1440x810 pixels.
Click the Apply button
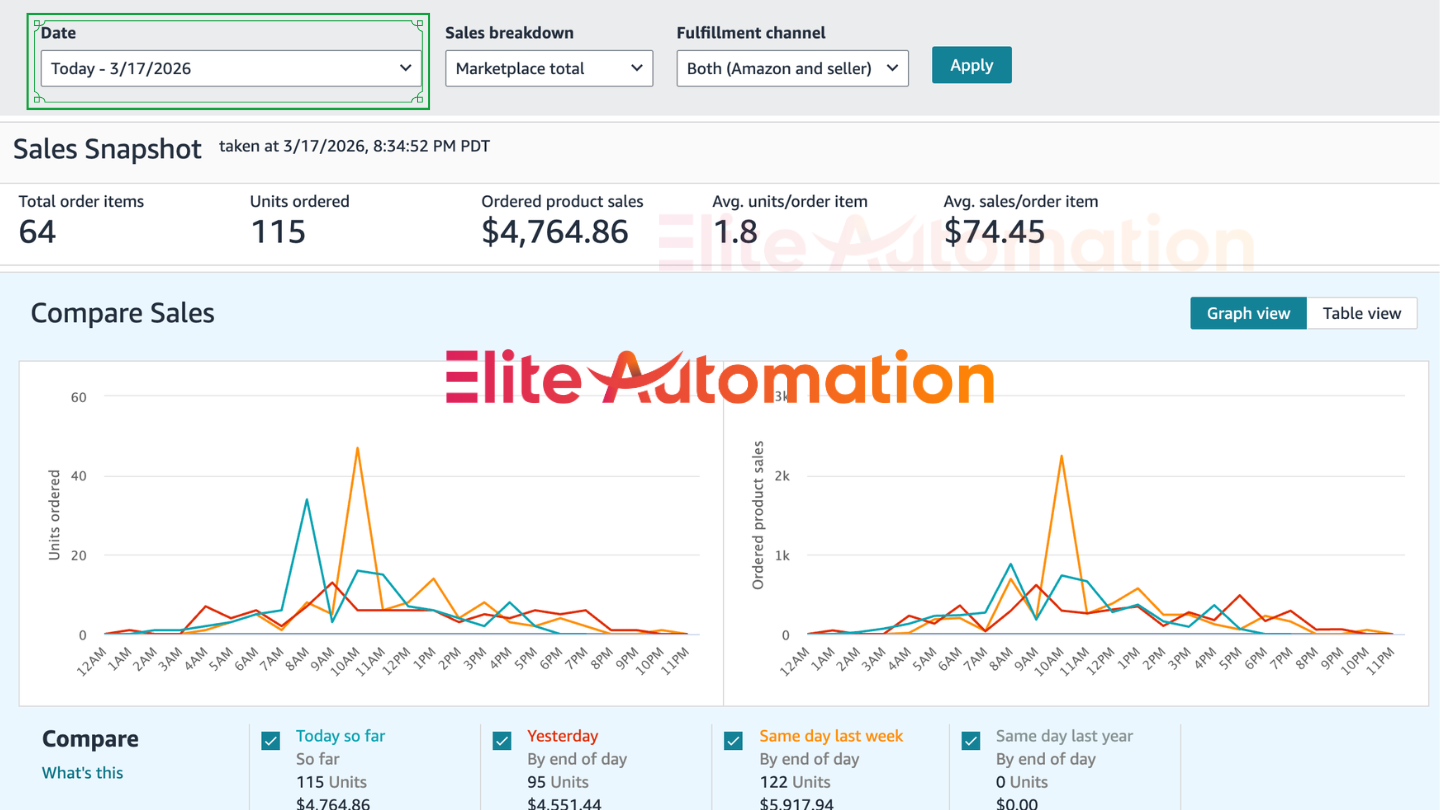(971, 65)
